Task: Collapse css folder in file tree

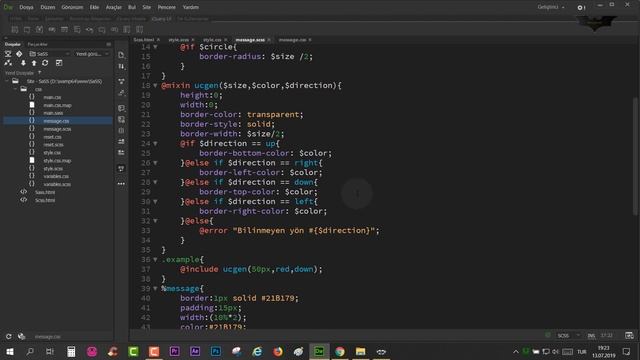Action: click(x=15, y=89)
